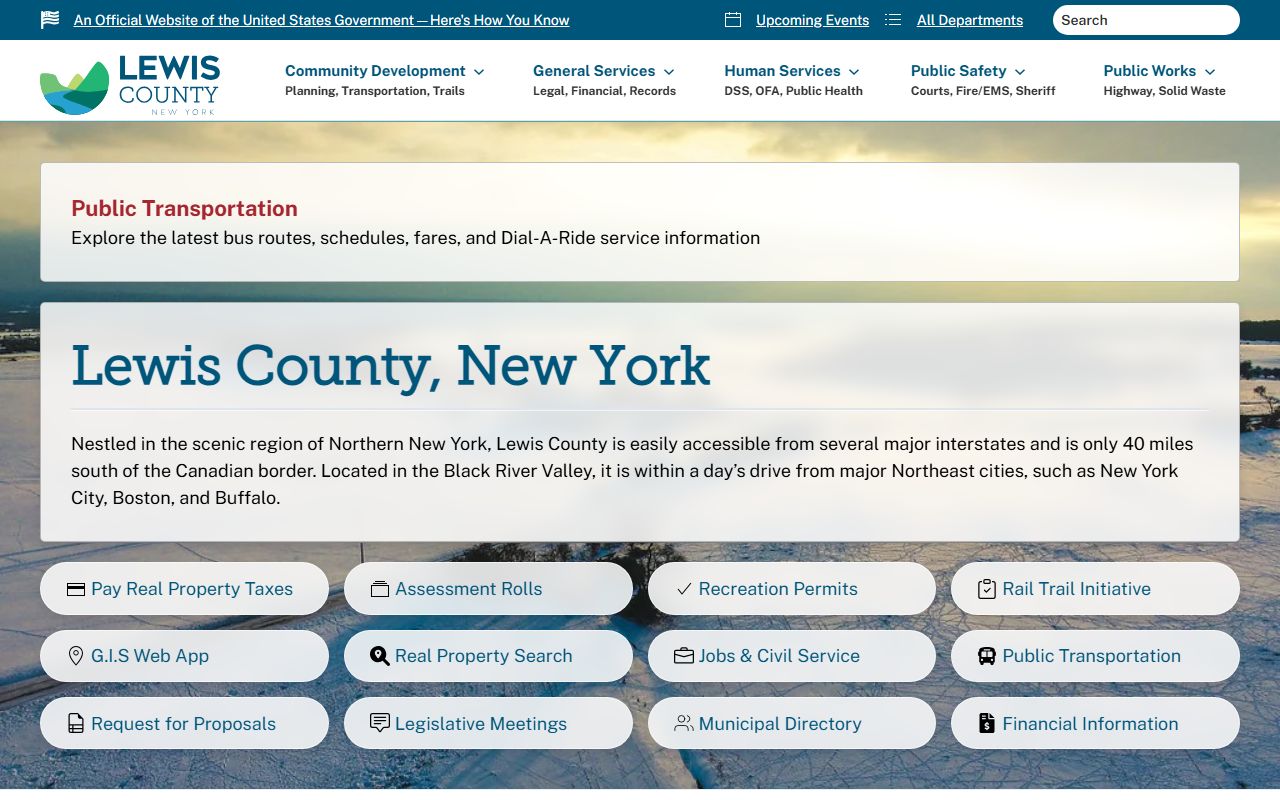Click the clipboard icon for Rail Trail Initiative

(986, 589)
